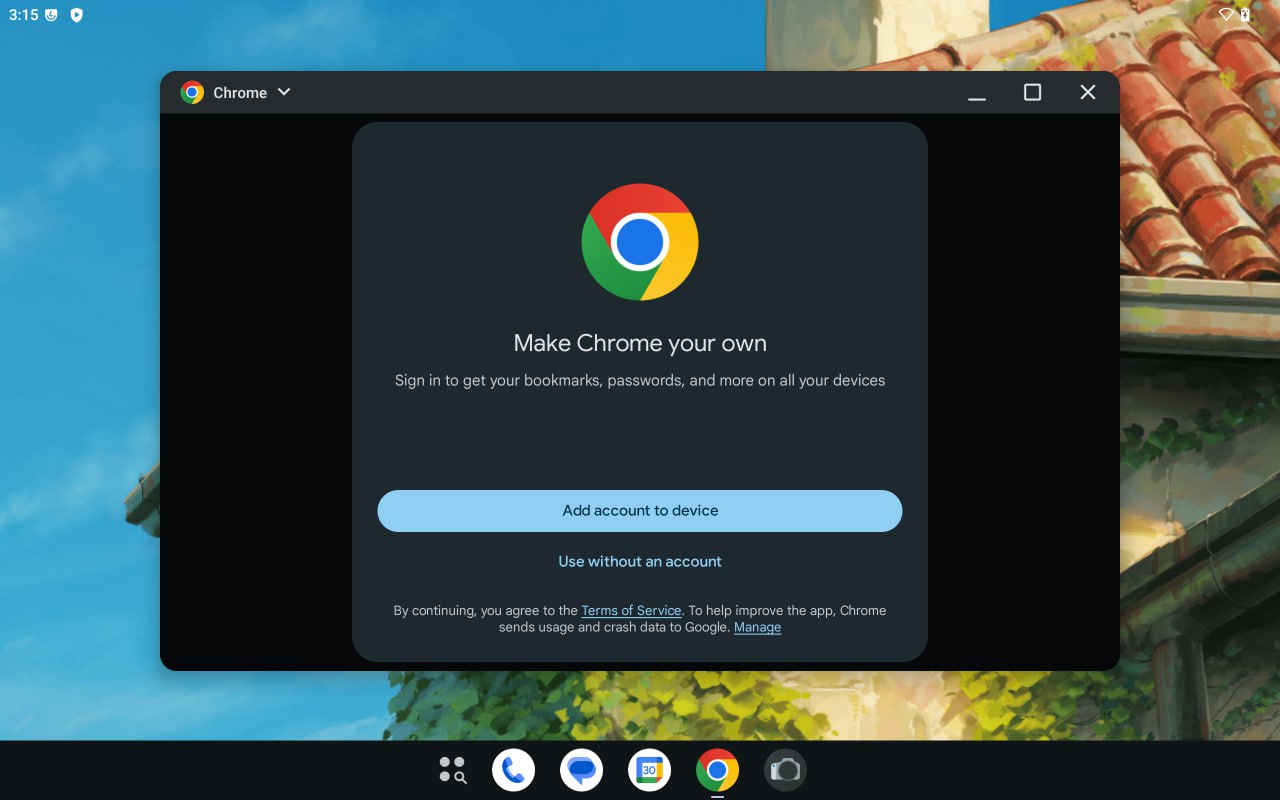Click the large Chrome logo
This screenshot has width=1280, height=800.
[x=640, y=242]
